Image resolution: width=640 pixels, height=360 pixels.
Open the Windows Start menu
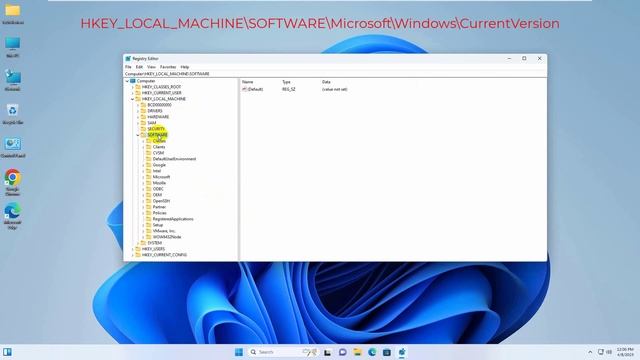pos(239,352)
